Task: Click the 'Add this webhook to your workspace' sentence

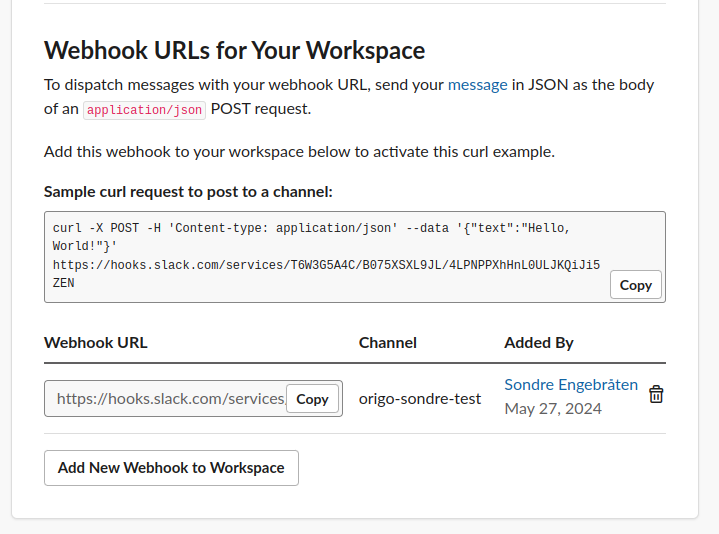Action: click(299, 152)
